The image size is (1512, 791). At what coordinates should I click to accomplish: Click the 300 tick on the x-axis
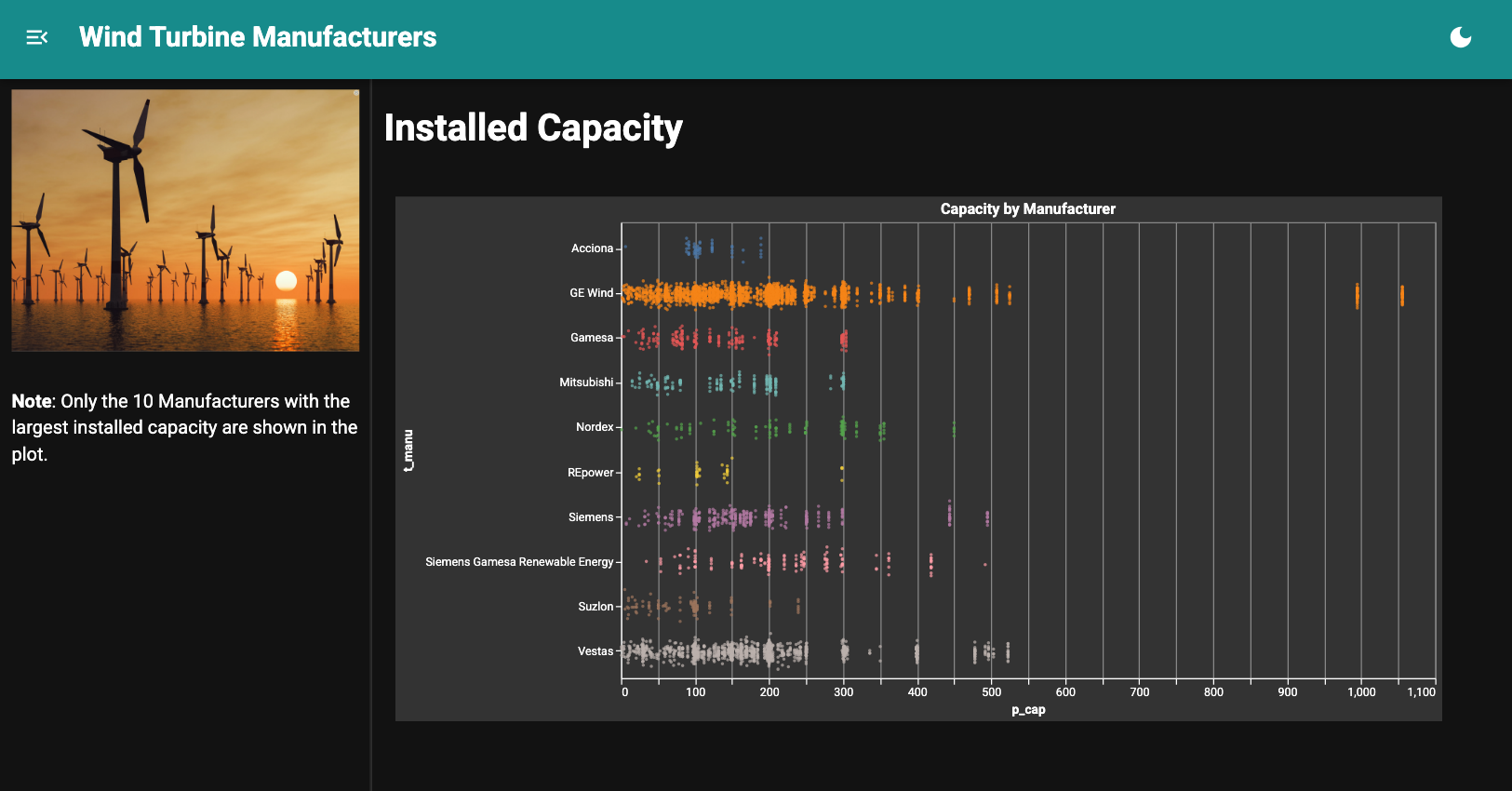point(843,692)
